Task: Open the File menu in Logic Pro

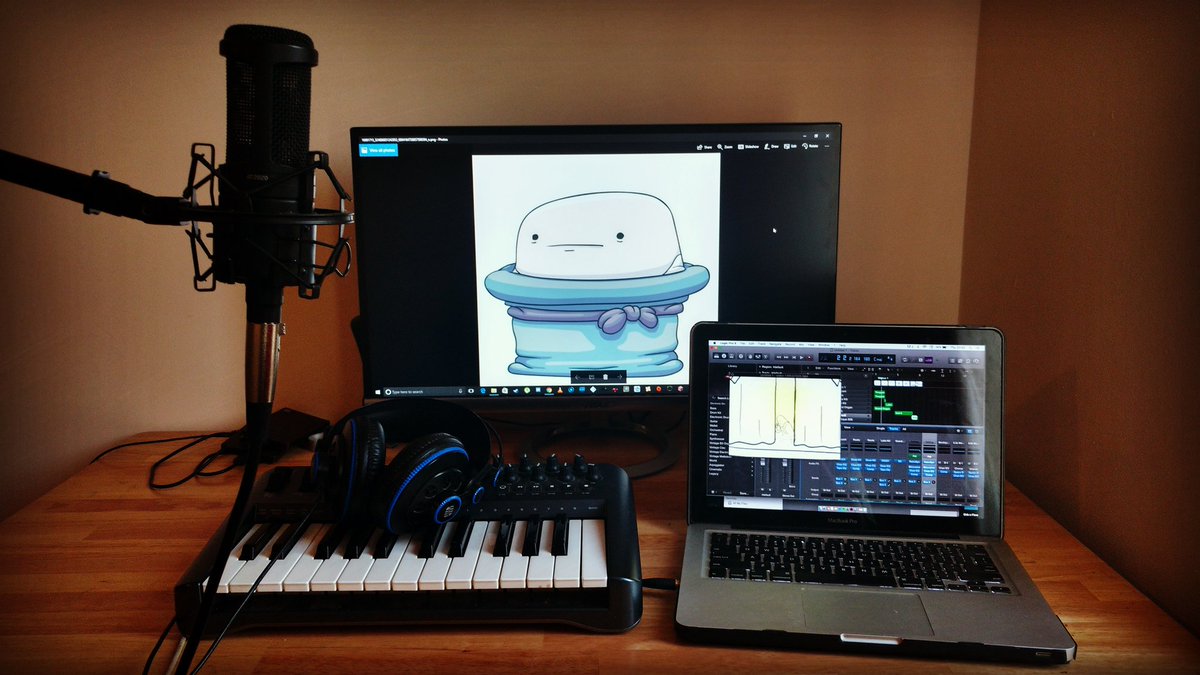Action: [742, 344]
